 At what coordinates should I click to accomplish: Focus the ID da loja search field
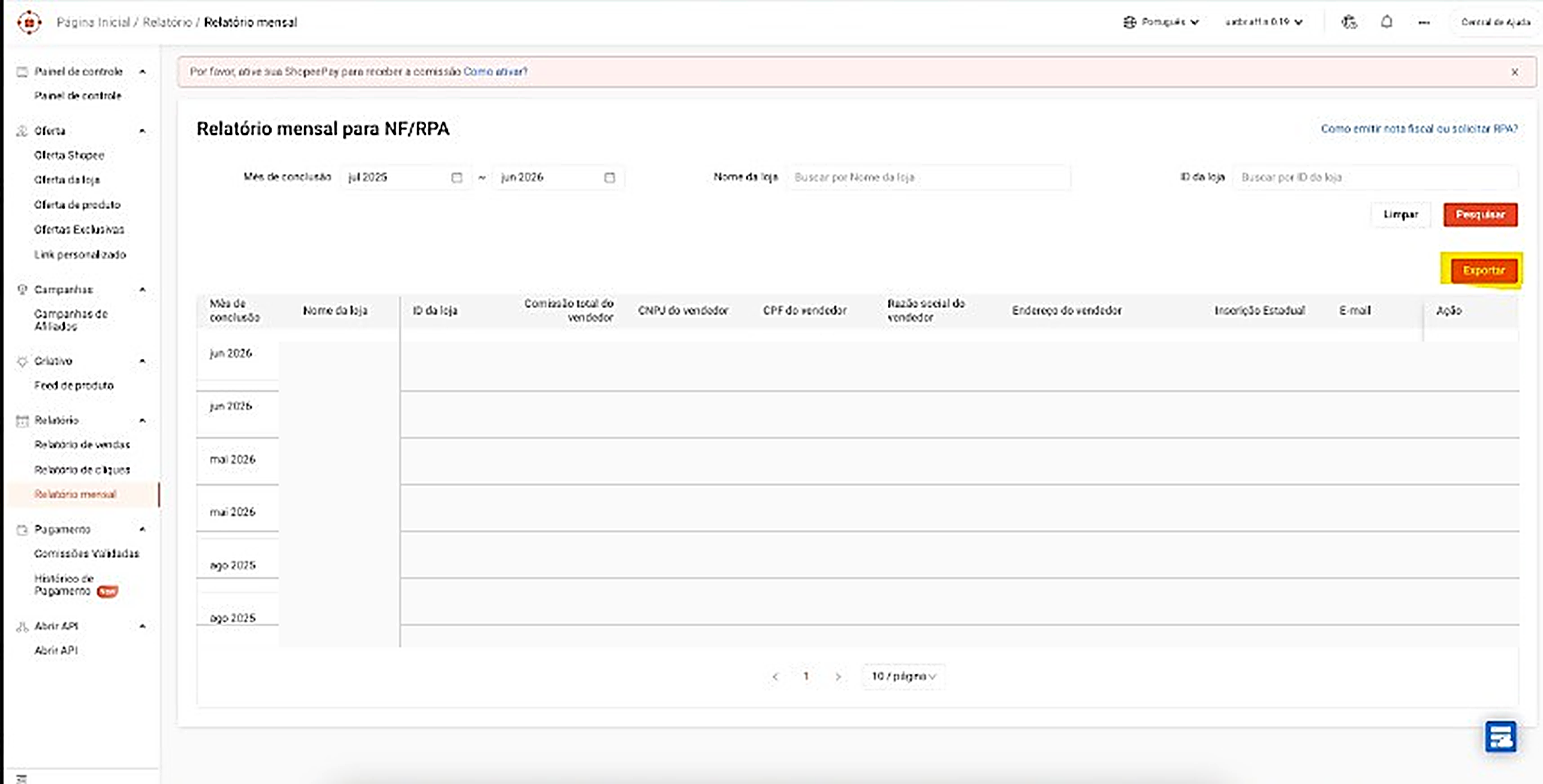[1375, 177]
